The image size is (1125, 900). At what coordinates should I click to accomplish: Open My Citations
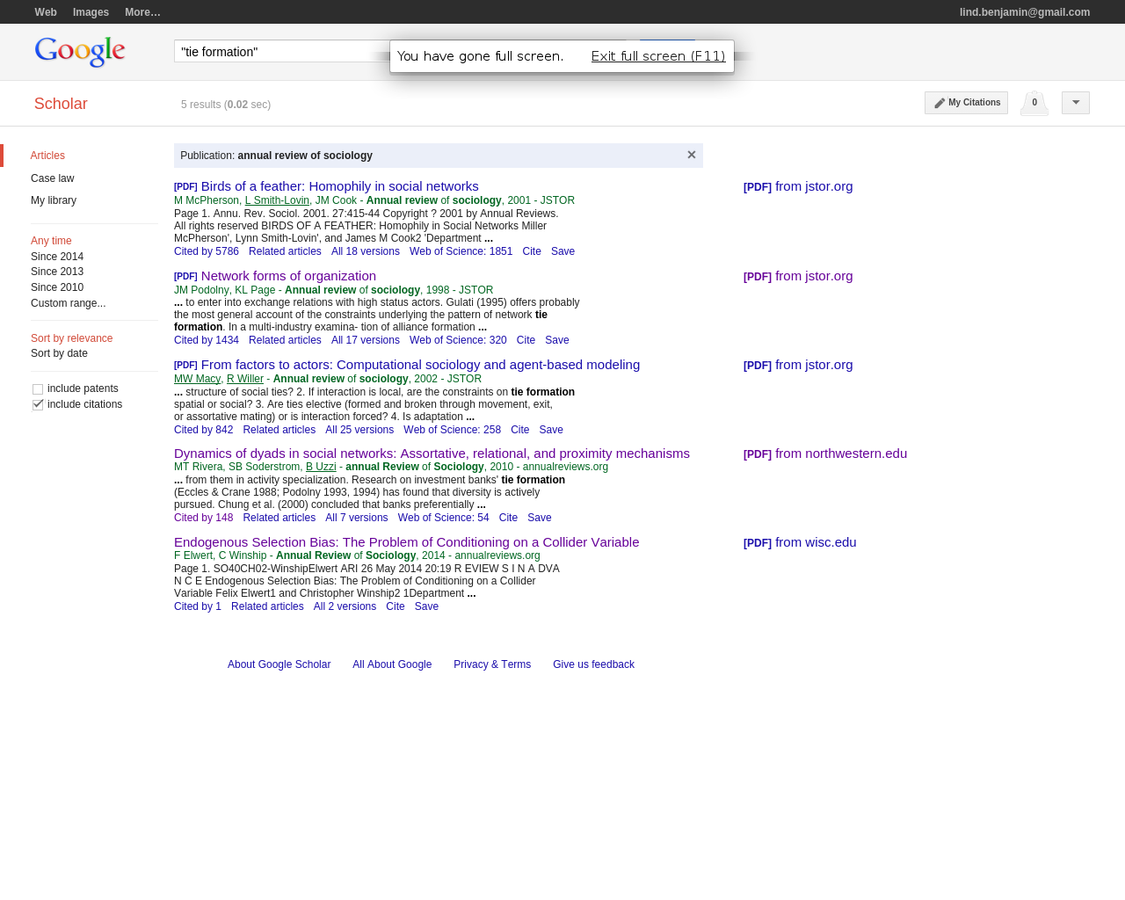pyautogui.click(x=966, y=103)
